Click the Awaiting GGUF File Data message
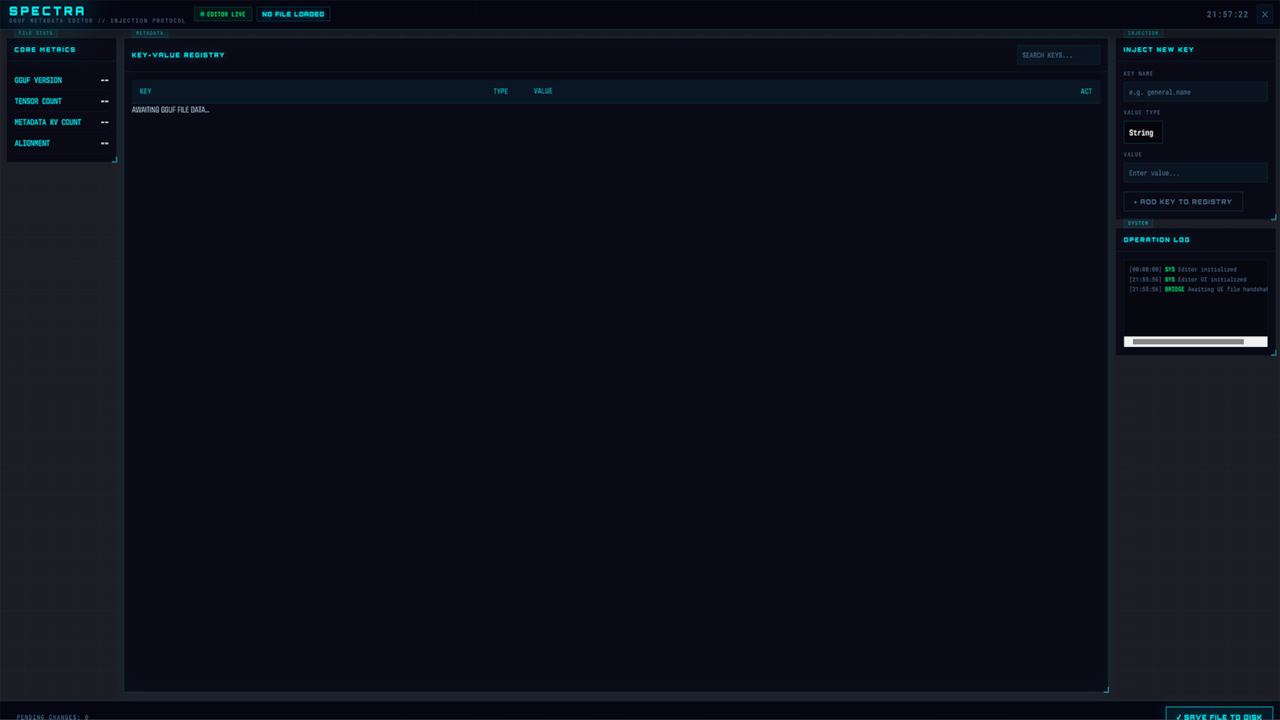 coord(171,110)
